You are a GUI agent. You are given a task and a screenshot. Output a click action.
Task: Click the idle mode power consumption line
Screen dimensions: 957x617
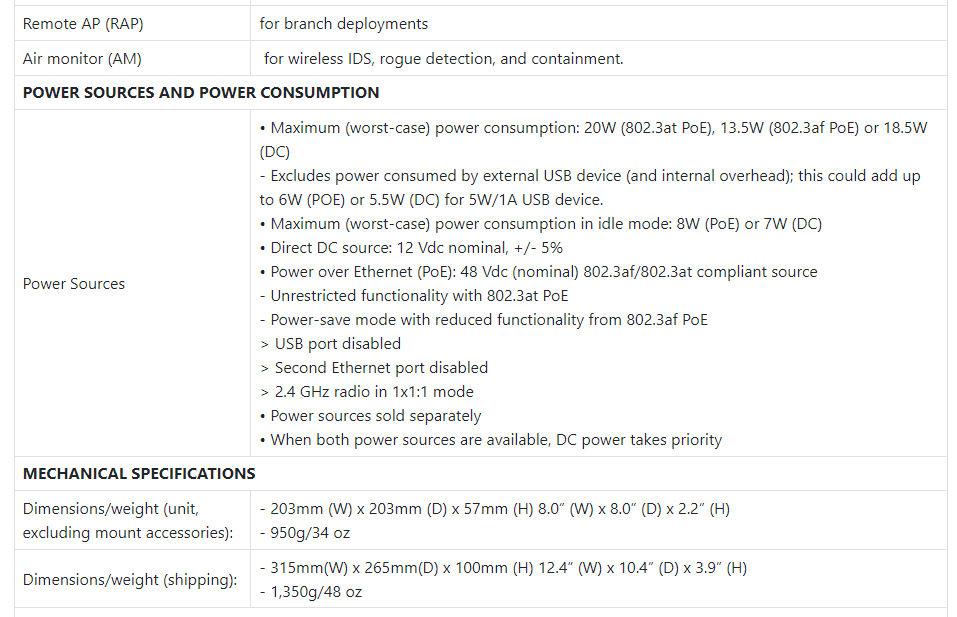pos(545,224)
